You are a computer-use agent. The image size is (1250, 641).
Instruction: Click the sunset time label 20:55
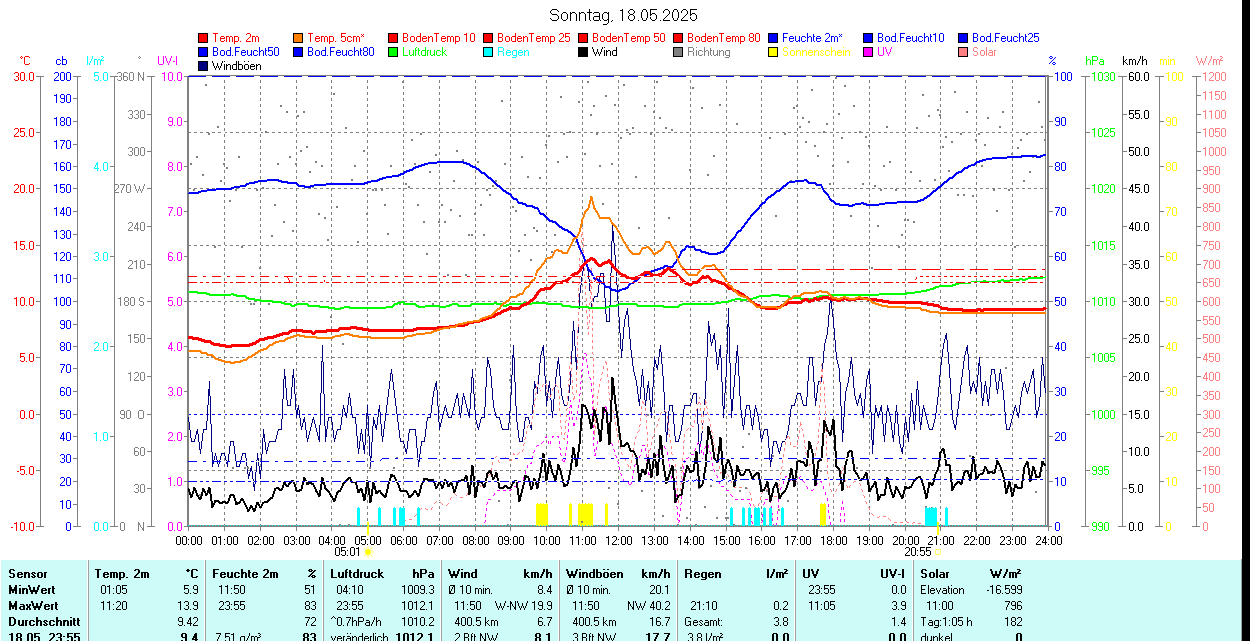[917, 551]
